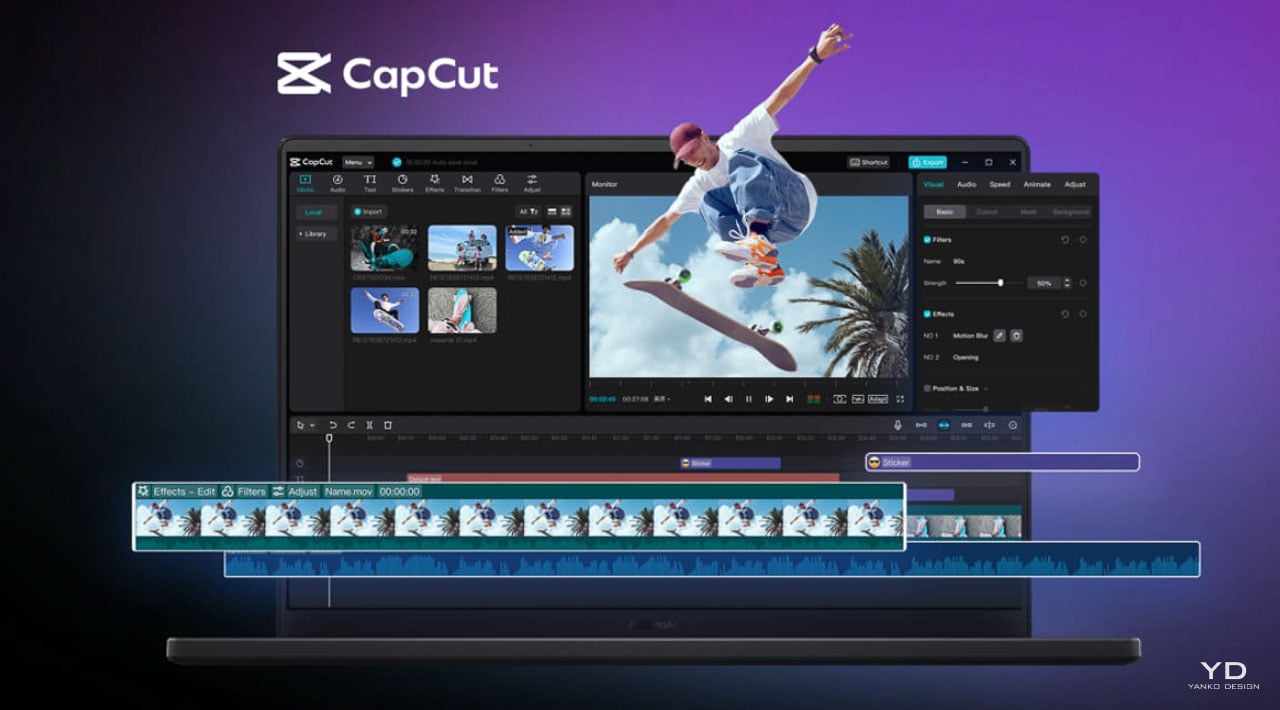The width and height of the screenshot is (1280, 710).
Task: Open the Stickers panel icon
Action: tap(402, 183)
